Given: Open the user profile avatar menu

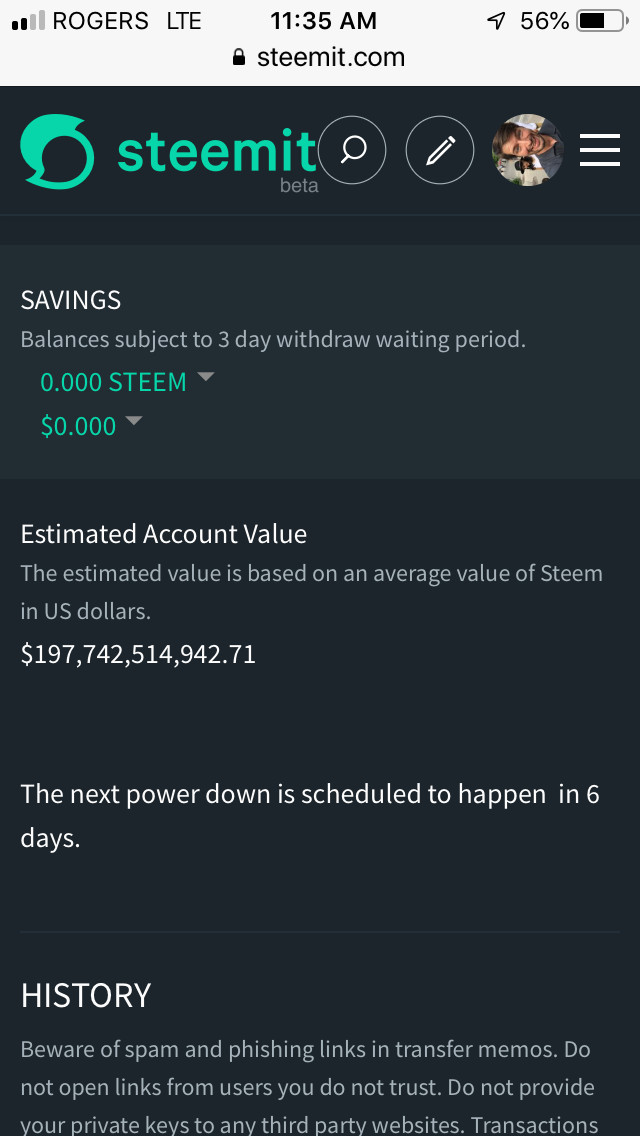Looking at the screenshot, I should click(527, 151).
